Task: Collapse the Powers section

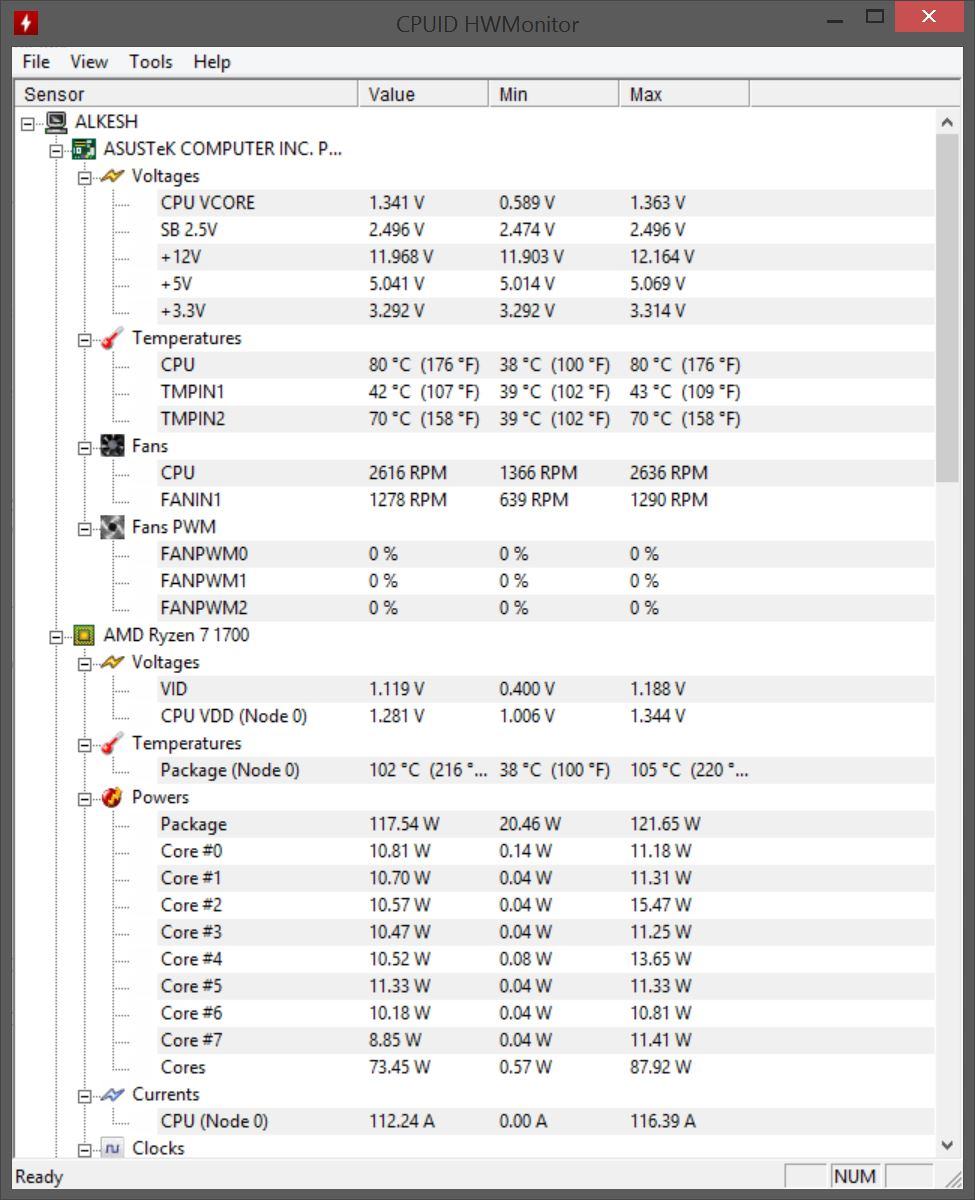Action: (85, 798)
